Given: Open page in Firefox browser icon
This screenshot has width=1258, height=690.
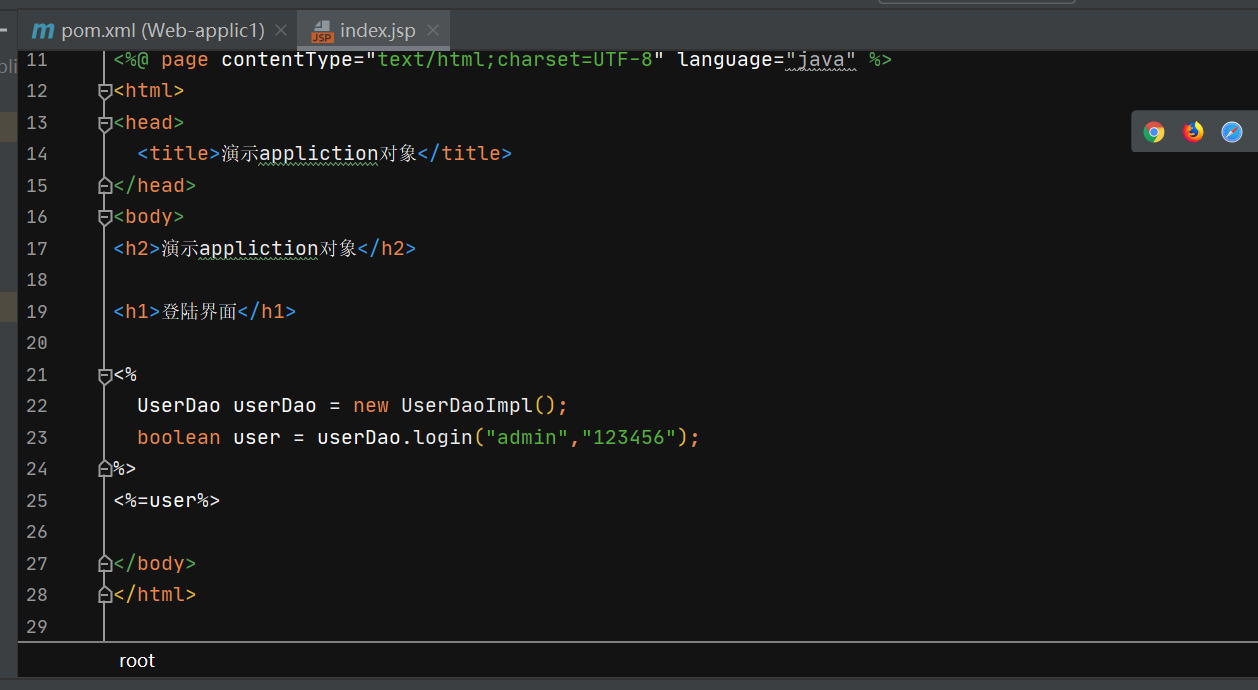Looking at the screenshot, I should [x=1193, y=132].
